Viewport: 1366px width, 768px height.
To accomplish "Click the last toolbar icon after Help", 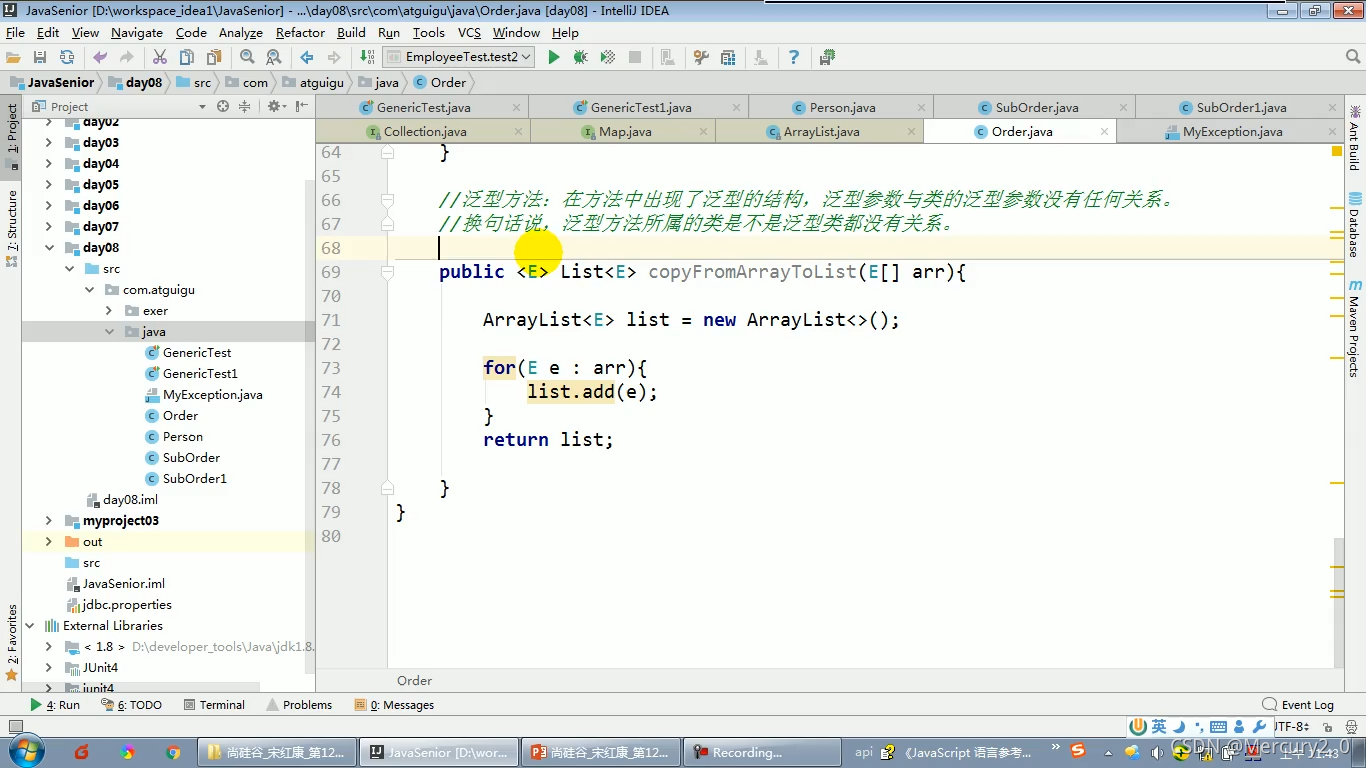I will coord(827,57).
